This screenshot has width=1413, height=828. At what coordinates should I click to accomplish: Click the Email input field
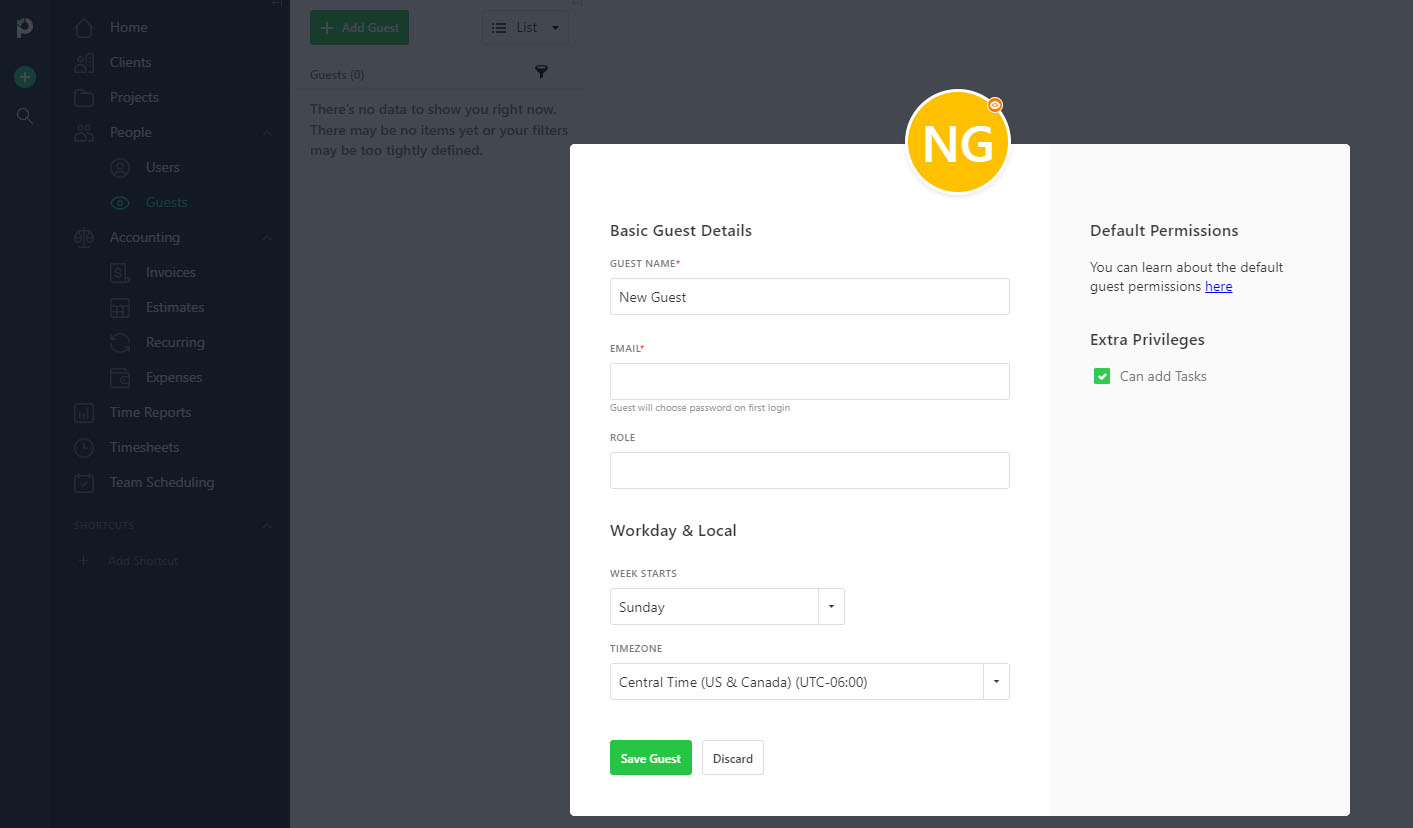coord(809,381)
